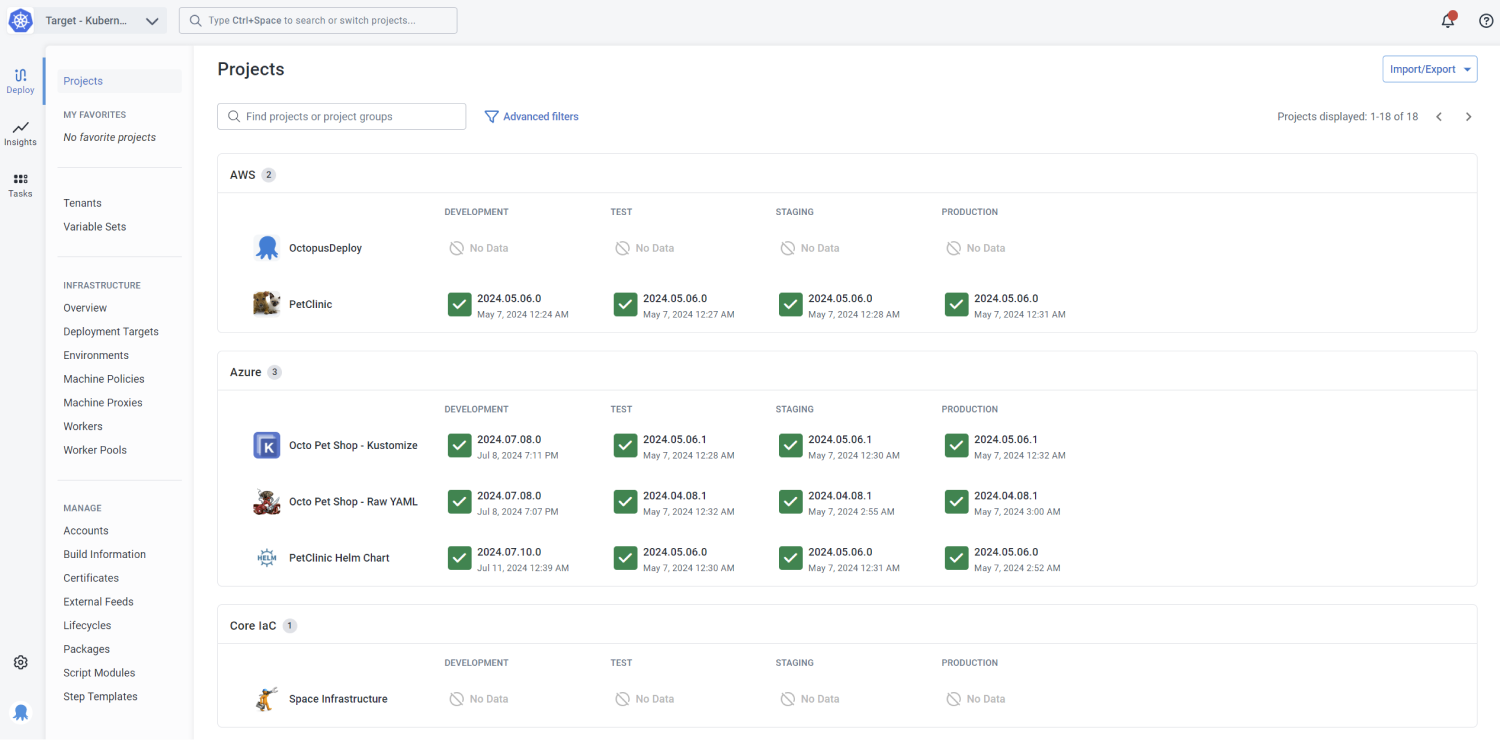Viewport: 1500px width, 740px height.
Task: Navigate to Deployment Targets in the sidebar
Action: (110, 331)
